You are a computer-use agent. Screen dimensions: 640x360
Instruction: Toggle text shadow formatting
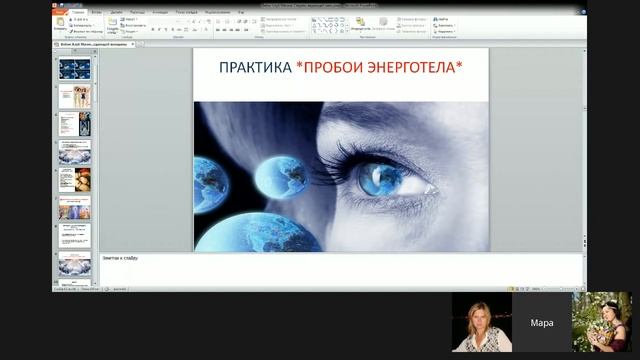173,30
